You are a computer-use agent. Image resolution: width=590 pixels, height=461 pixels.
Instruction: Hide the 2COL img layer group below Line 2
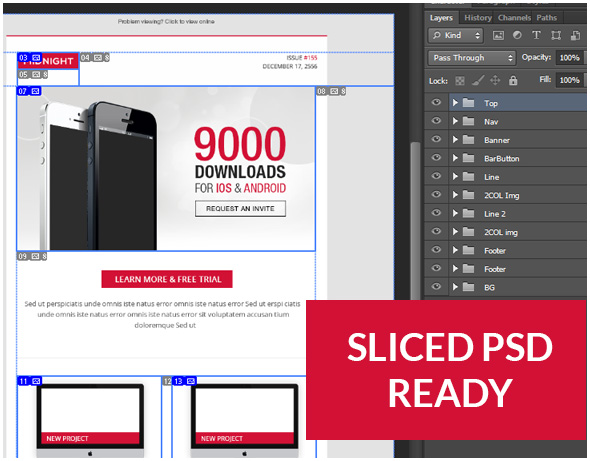click(x=436, y=231)
